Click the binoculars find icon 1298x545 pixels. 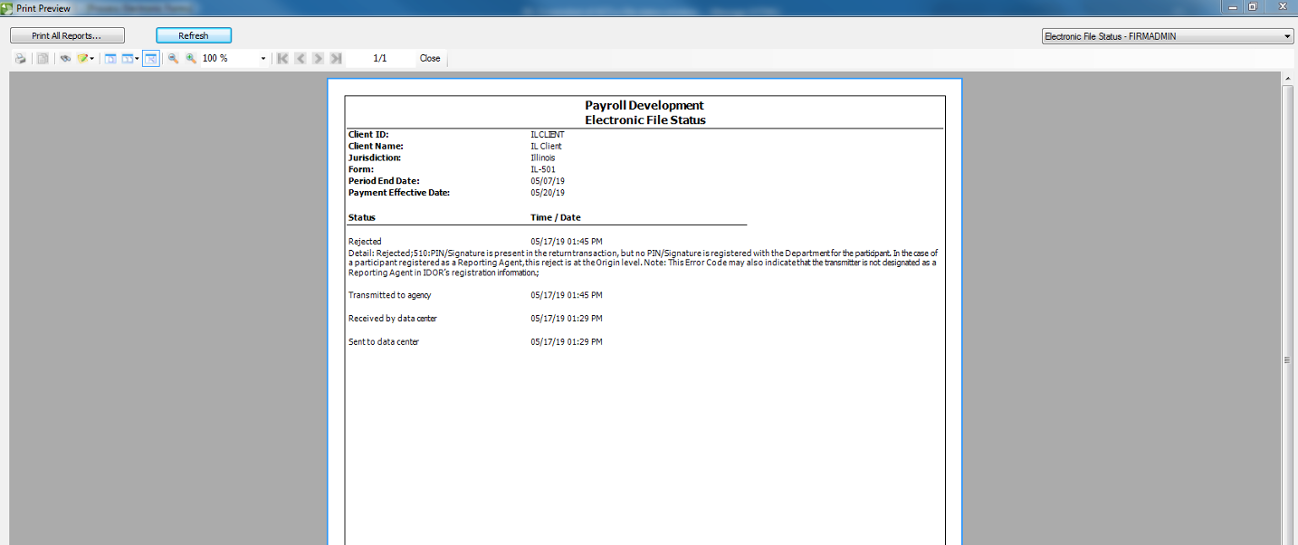coord(65,59)
